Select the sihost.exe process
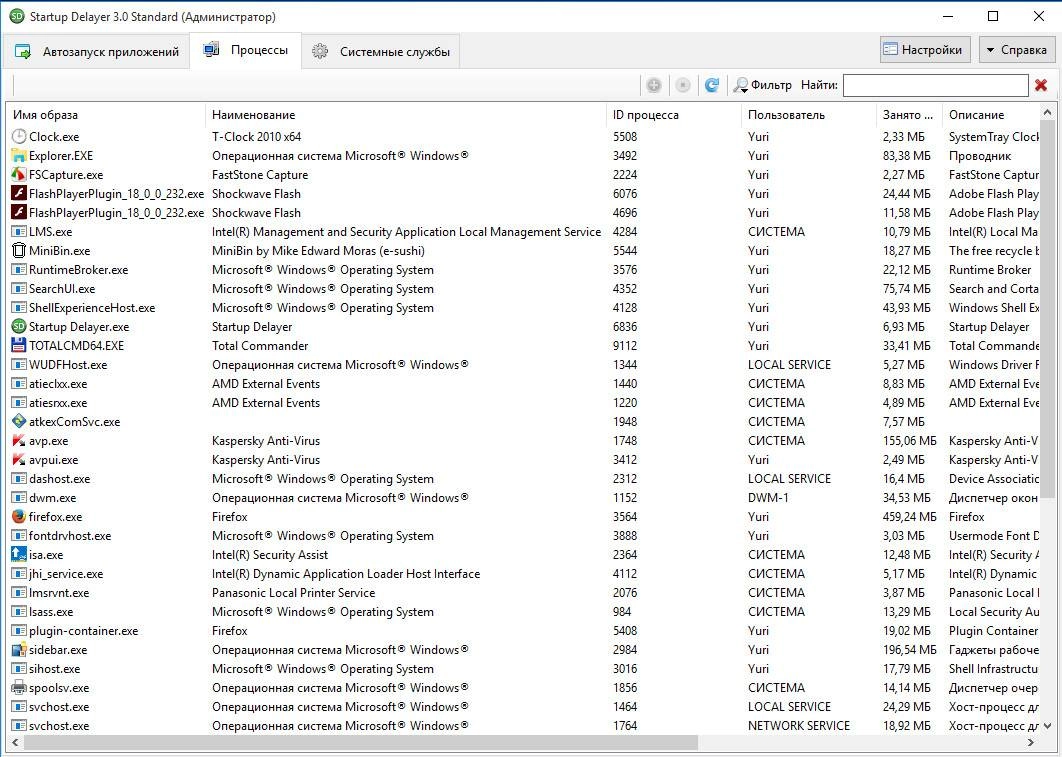 [524, 668]
